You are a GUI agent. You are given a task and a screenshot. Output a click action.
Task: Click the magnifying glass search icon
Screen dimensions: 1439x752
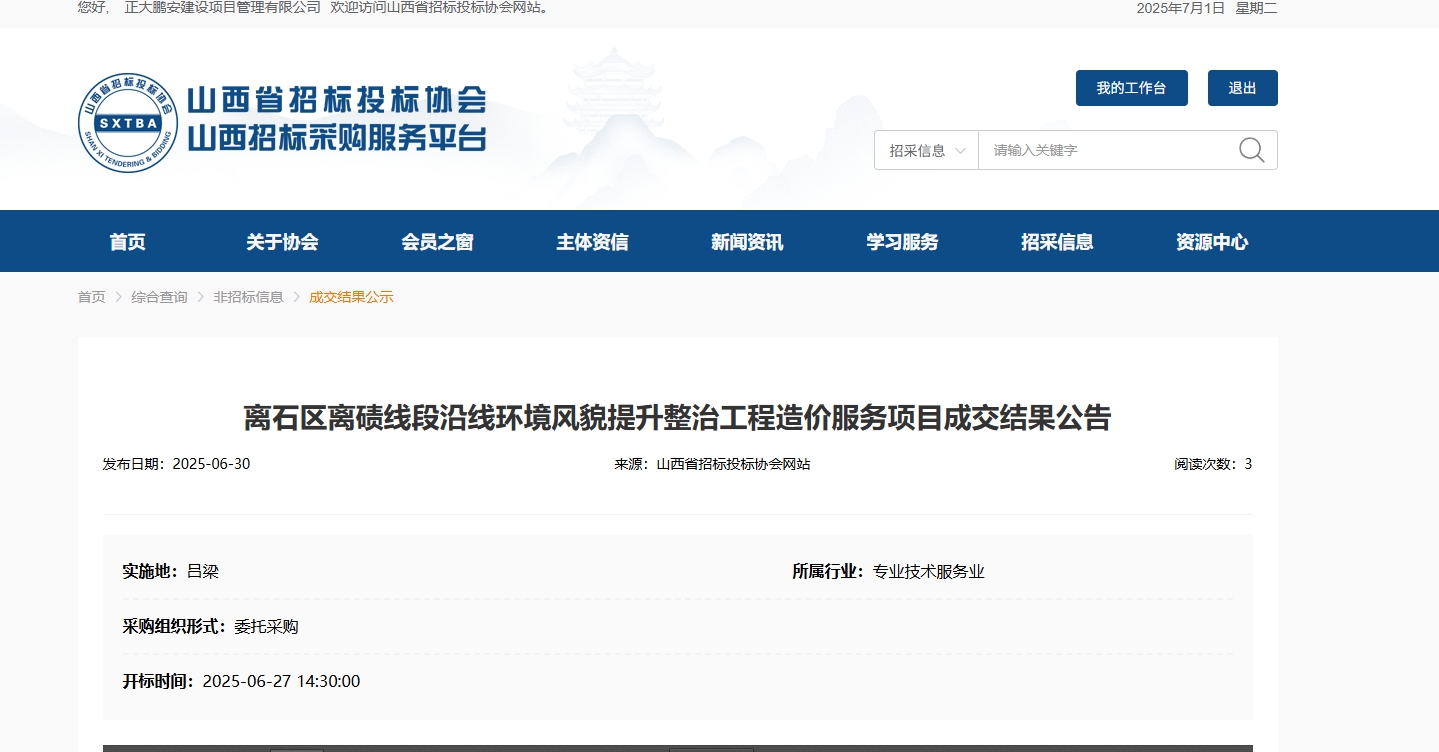pos(1251,150)
